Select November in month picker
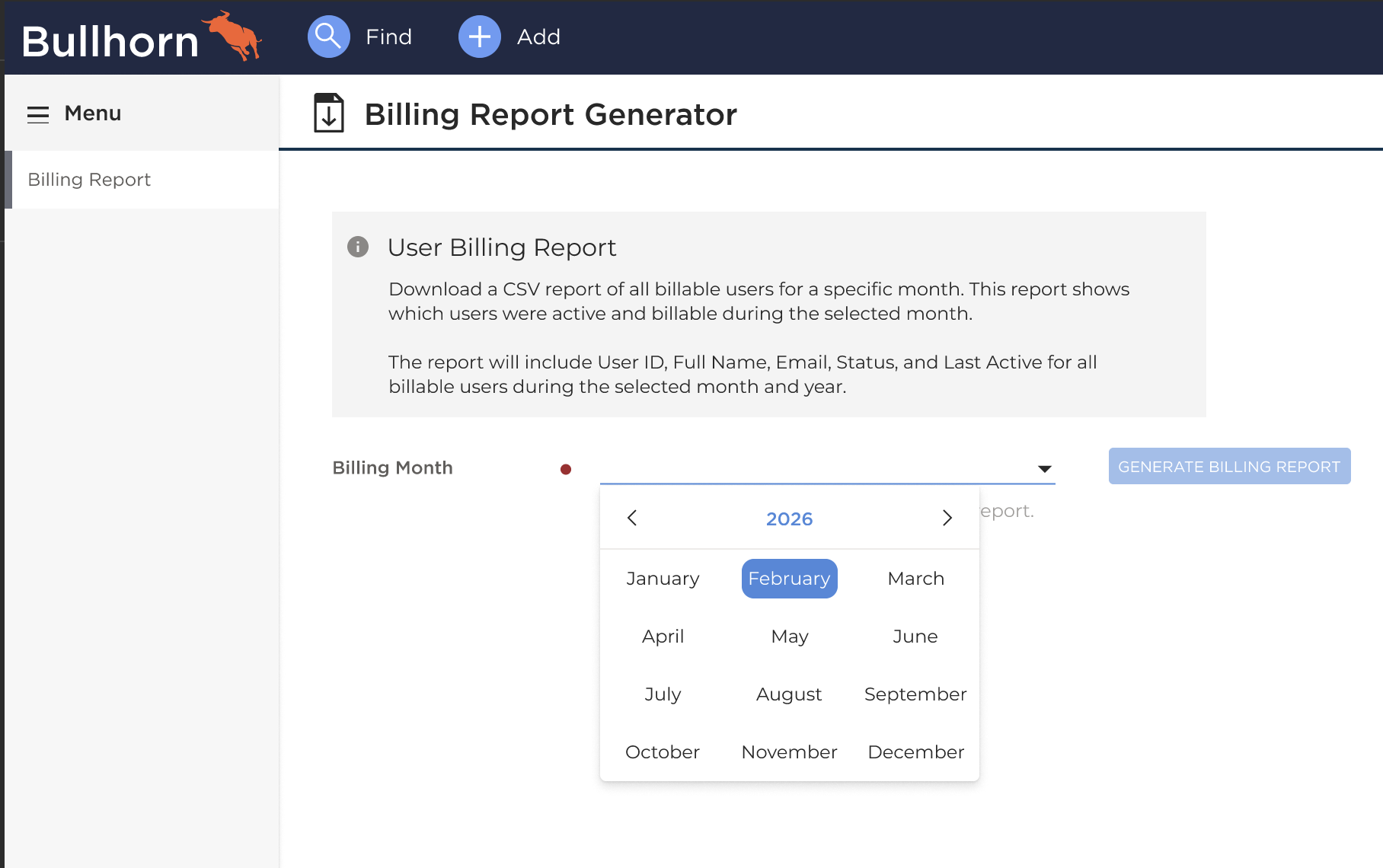 coord(790,752)
